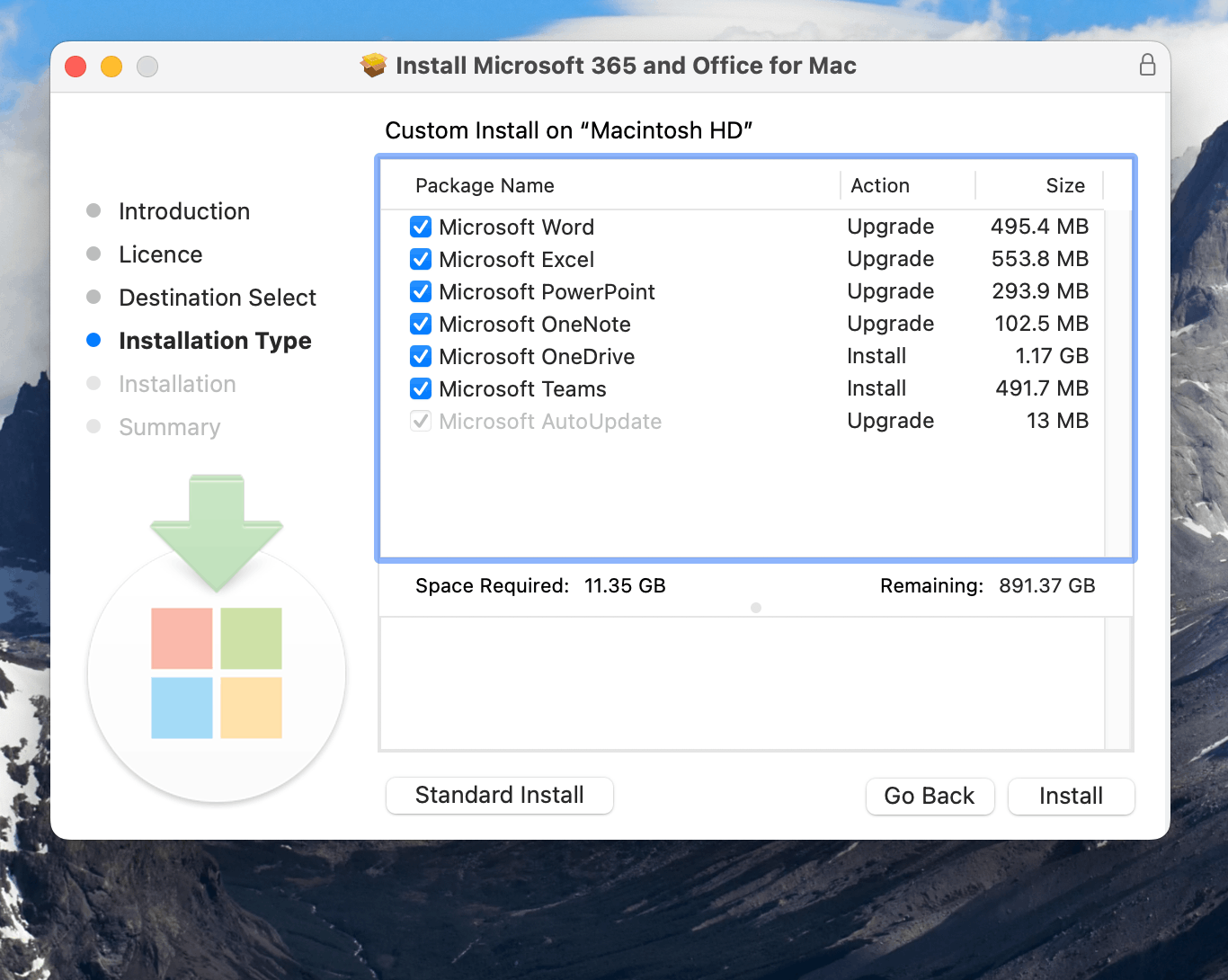Select the Licence step in sidebar
Image resolution: width=1228 pixels, height=980 pixels.
[161, 254]
